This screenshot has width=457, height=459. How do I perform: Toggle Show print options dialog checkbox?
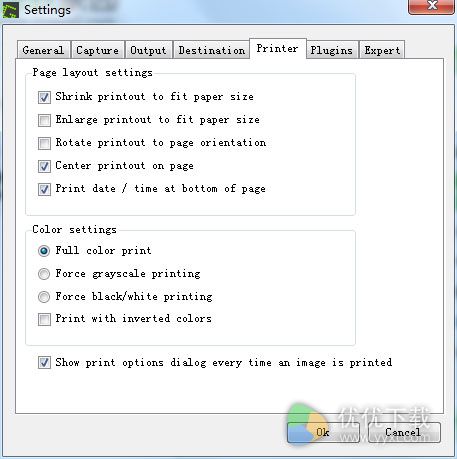(x=44, y=362)
